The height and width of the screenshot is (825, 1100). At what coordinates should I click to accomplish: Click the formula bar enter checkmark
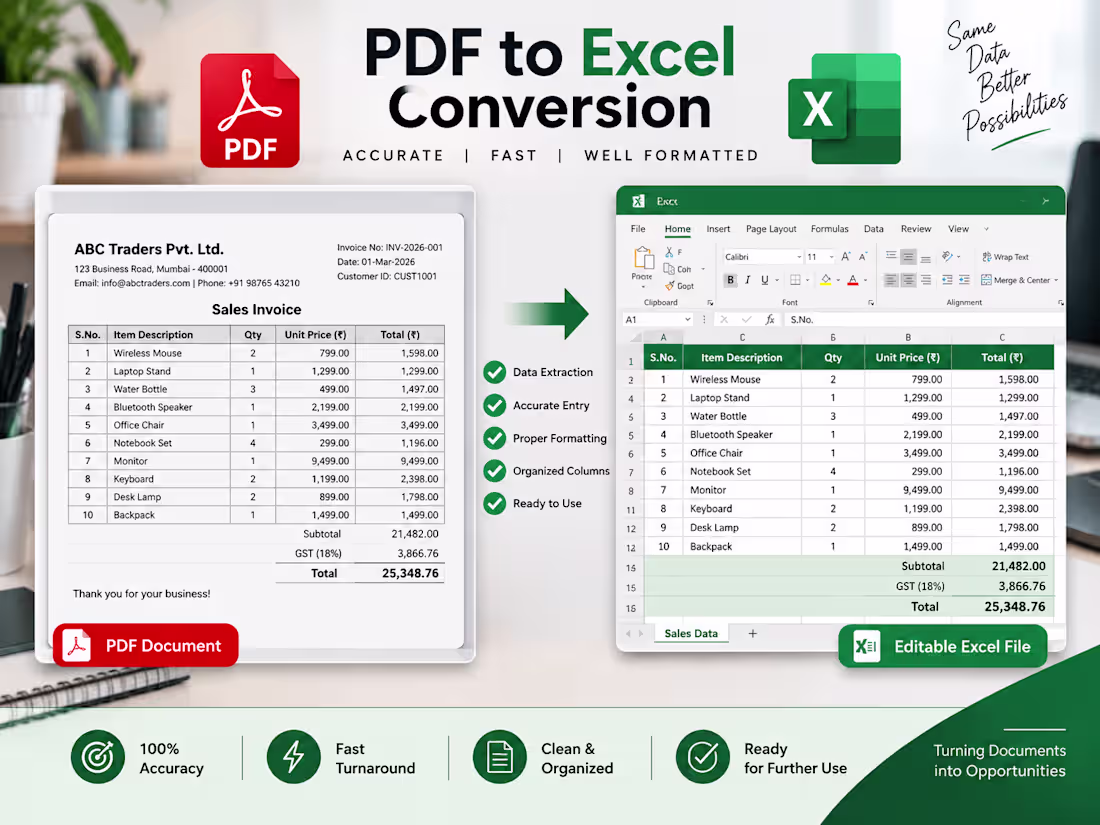pos(746,319)
